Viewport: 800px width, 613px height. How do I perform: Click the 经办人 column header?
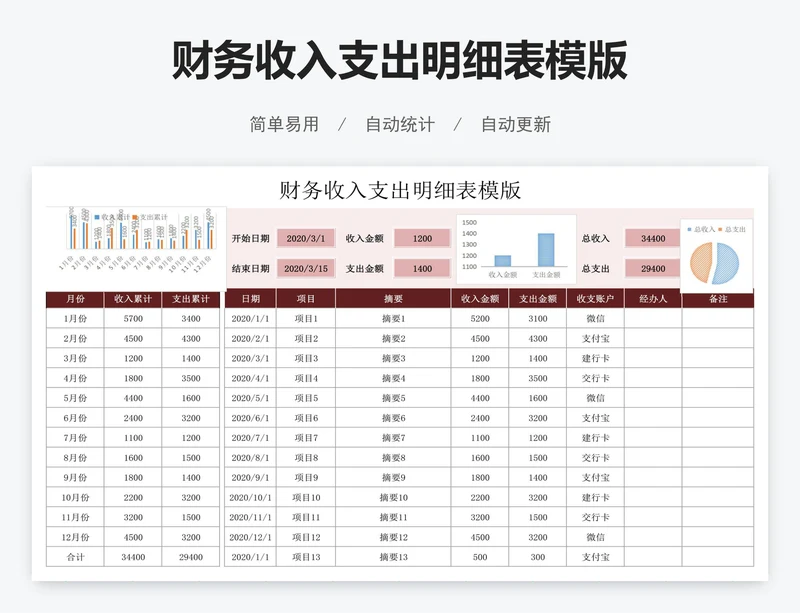click(x=653, y=299)
